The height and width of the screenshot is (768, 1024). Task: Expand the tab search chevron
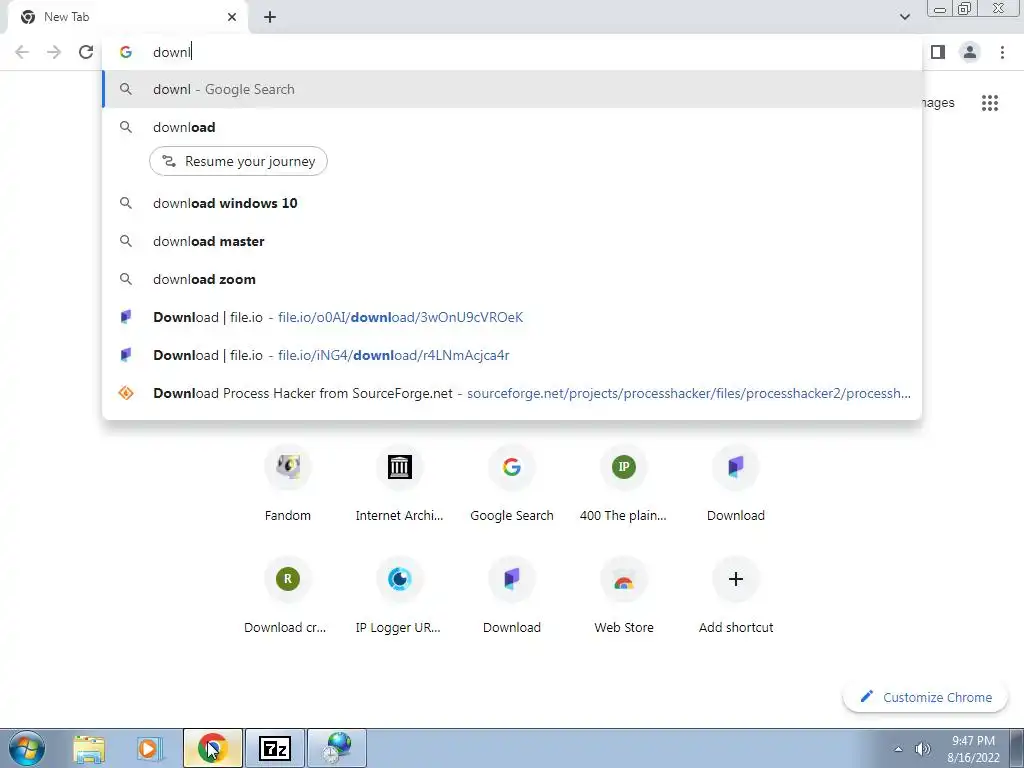(904, 17)
